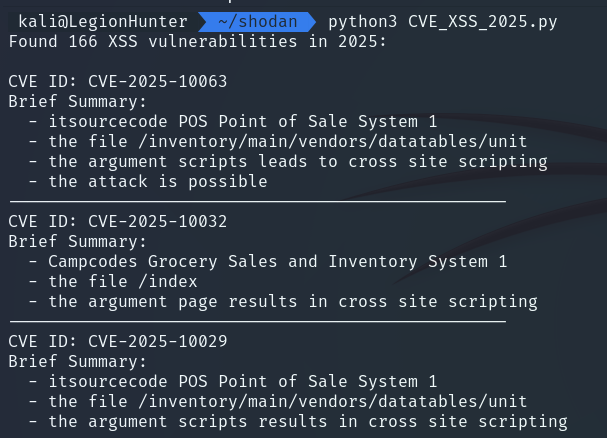This screenshot has width=607, height=438.
Task: Click the separator line below CVE-2025-10032 entry
Action: [258, 321]
